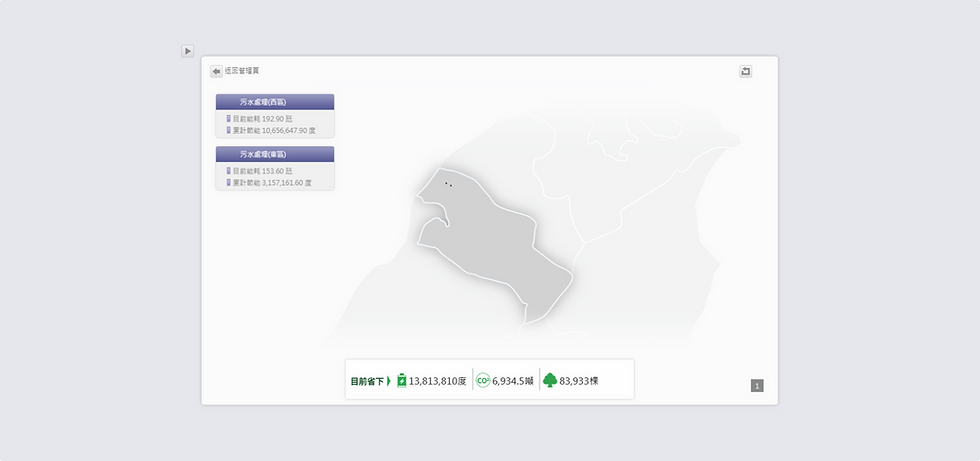Click the green tree icon
The width and height of the screenshot is (980, 461).
550,380
